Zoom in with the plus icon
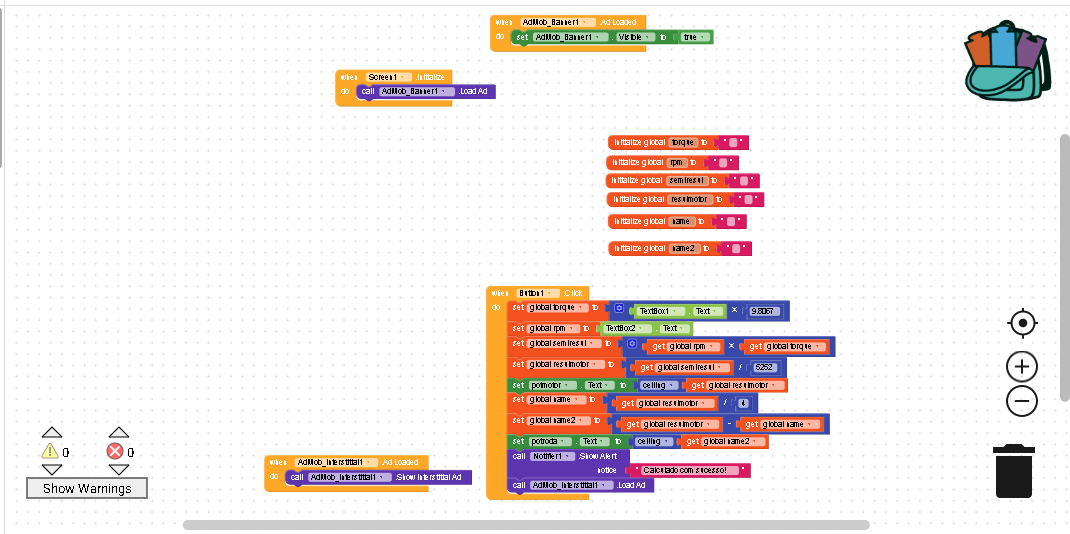The width and height of the screenshot is (1070, 534). tap(1022, 367)
